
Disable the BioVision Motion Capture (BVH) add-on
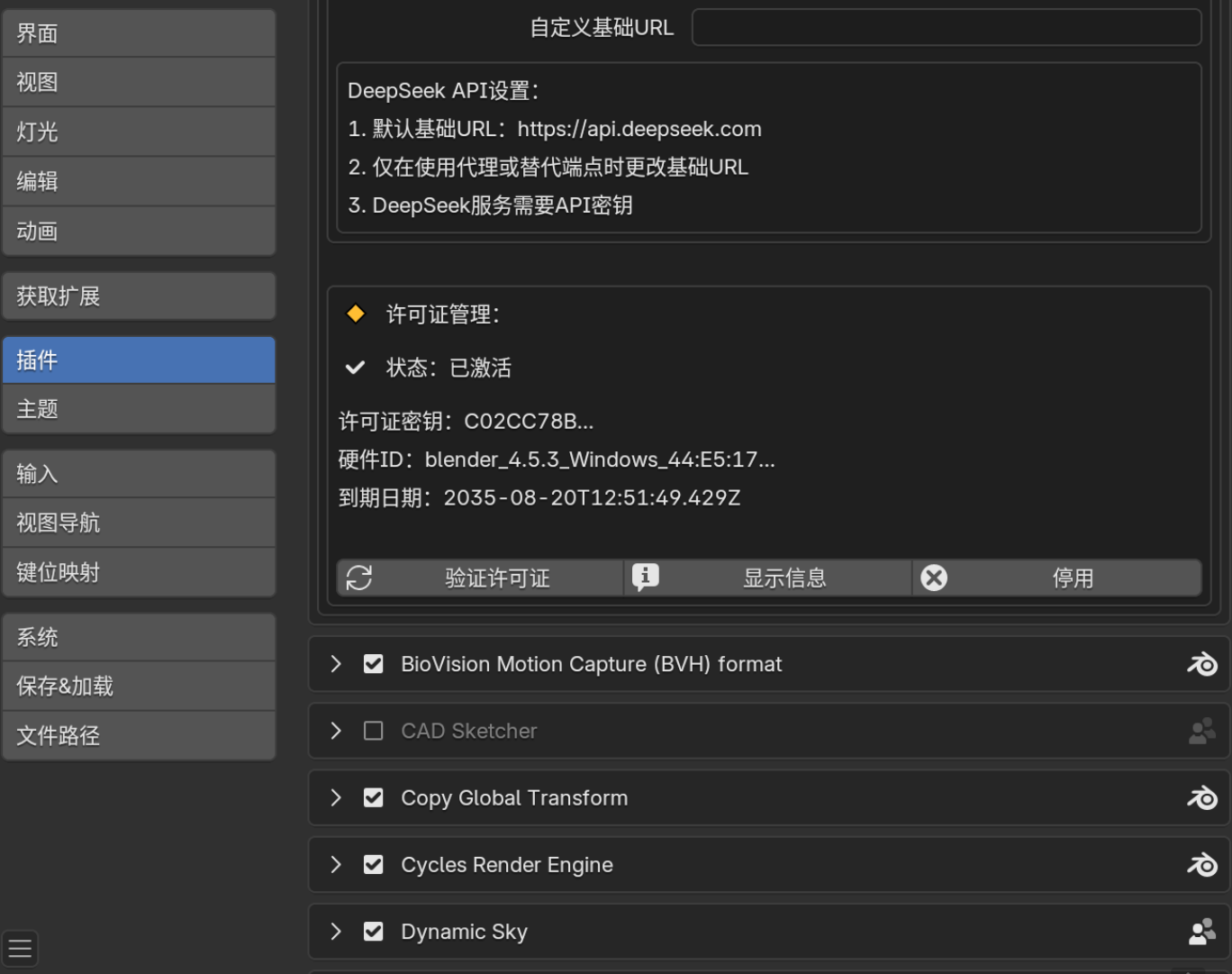pyautogui.click(x=373, y=664)
